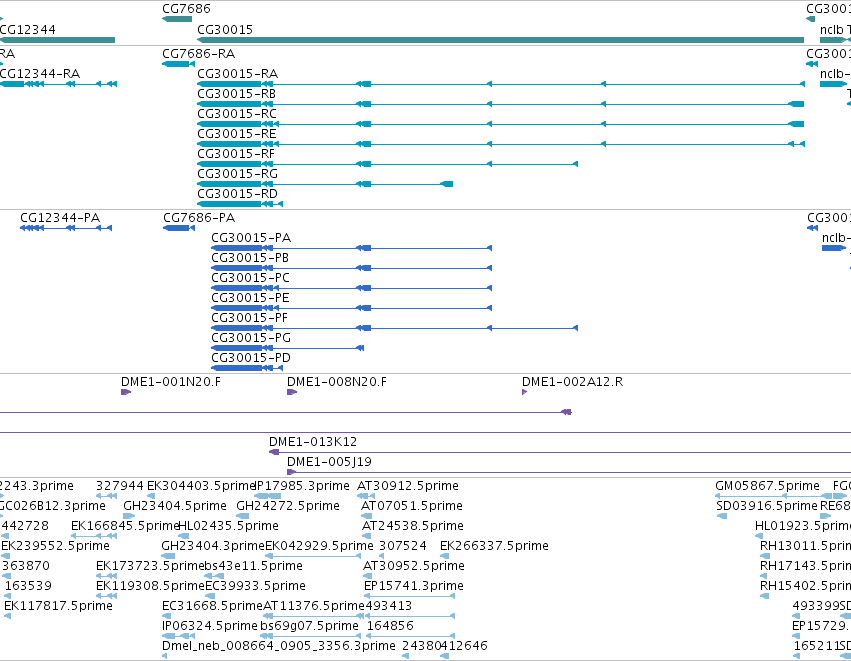Select EST EK304403.5prime
Screen dimensions: 851x661
click(201, 486)
